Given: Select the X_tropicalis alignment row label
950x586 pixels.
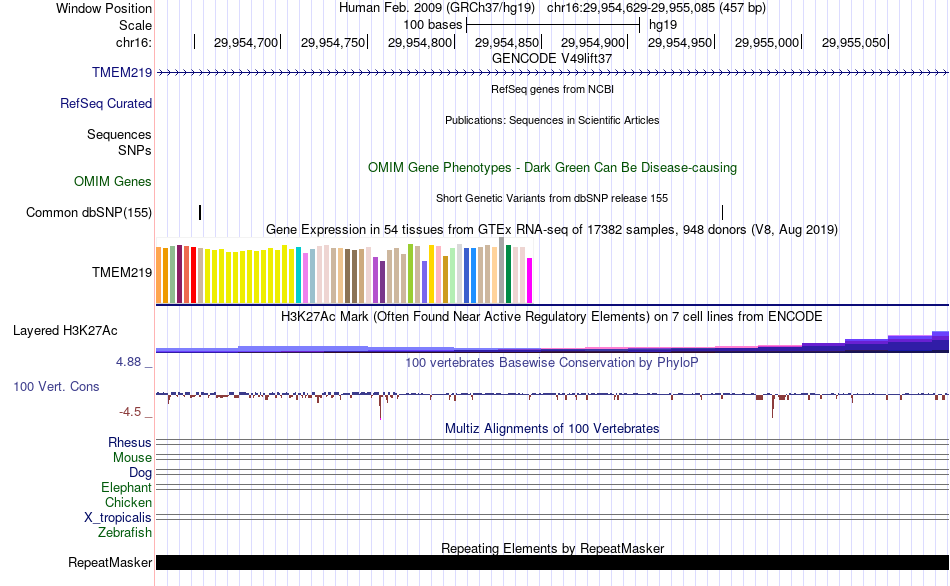Looking at the screenshot, I should tap(118, 517).
